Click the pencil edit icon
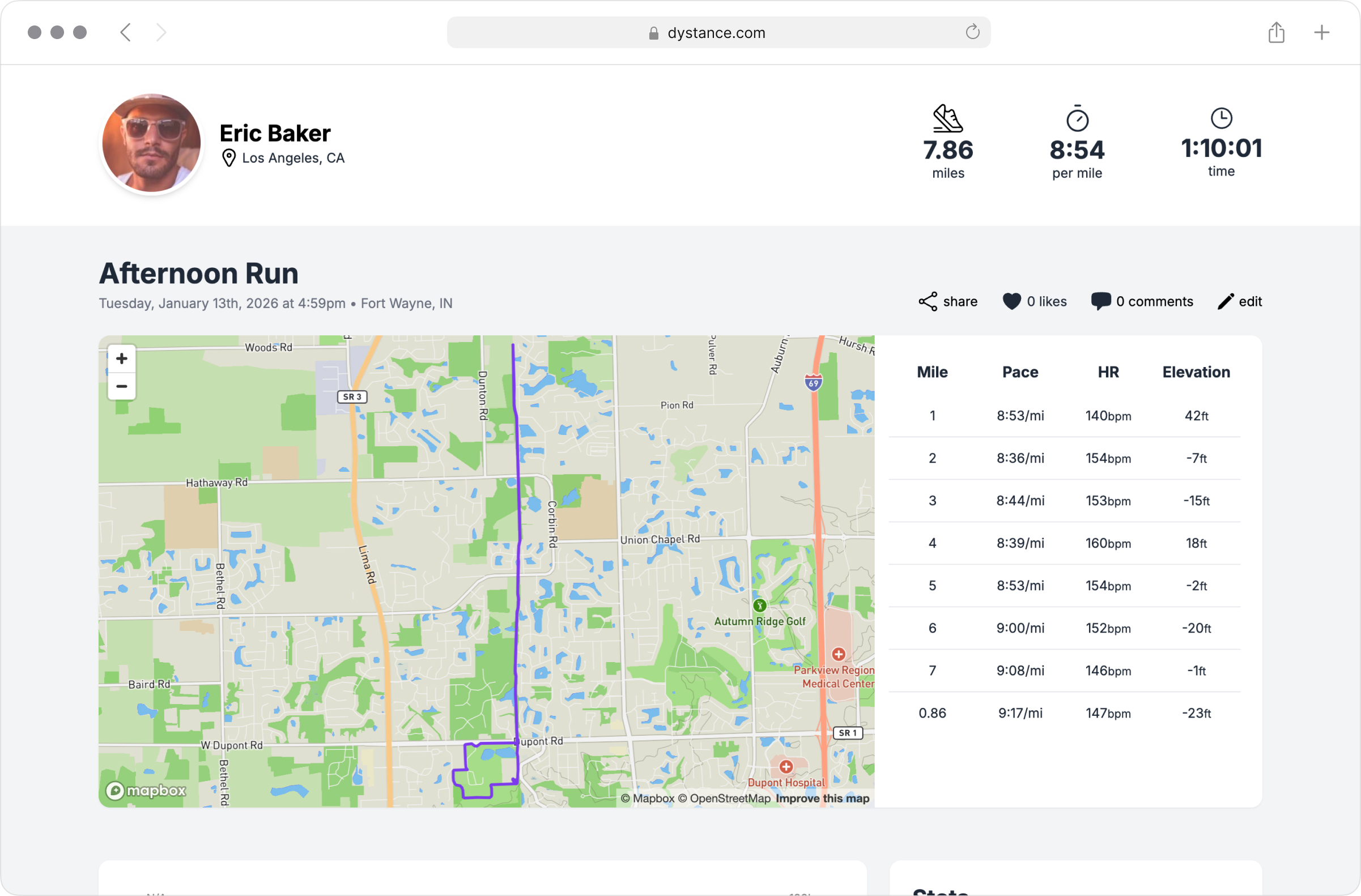Screen dimensions: 1361x896 (x=1226, y=302)
